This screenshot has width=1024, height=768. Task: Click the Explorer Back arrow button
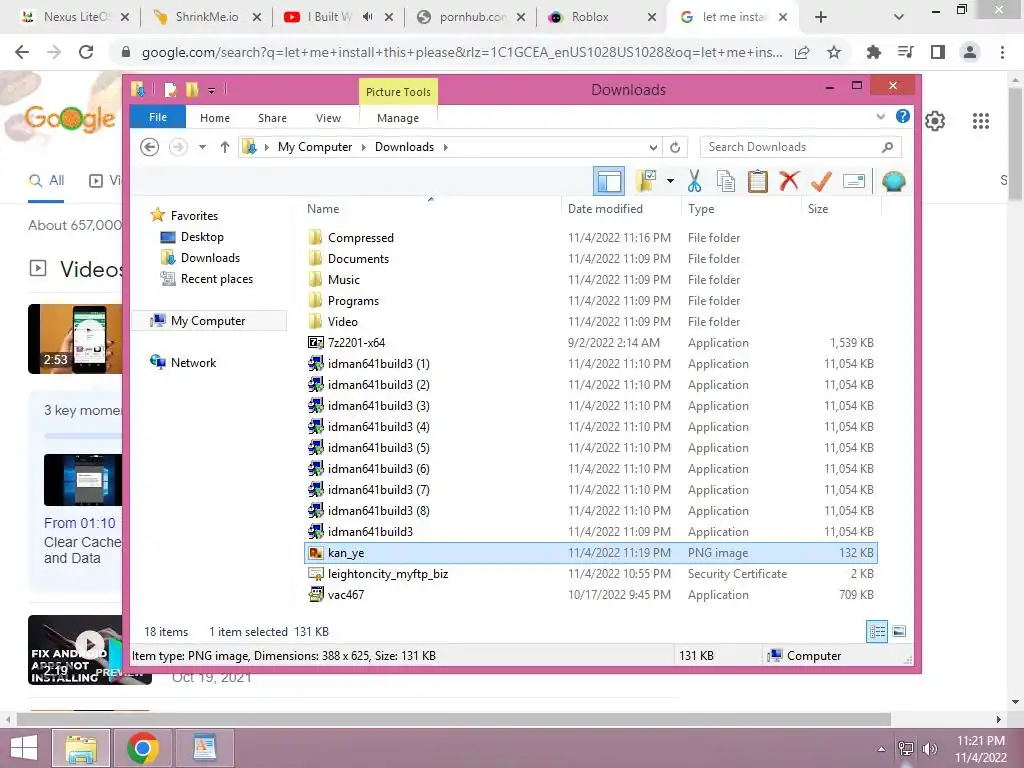[x=150, y=147]
